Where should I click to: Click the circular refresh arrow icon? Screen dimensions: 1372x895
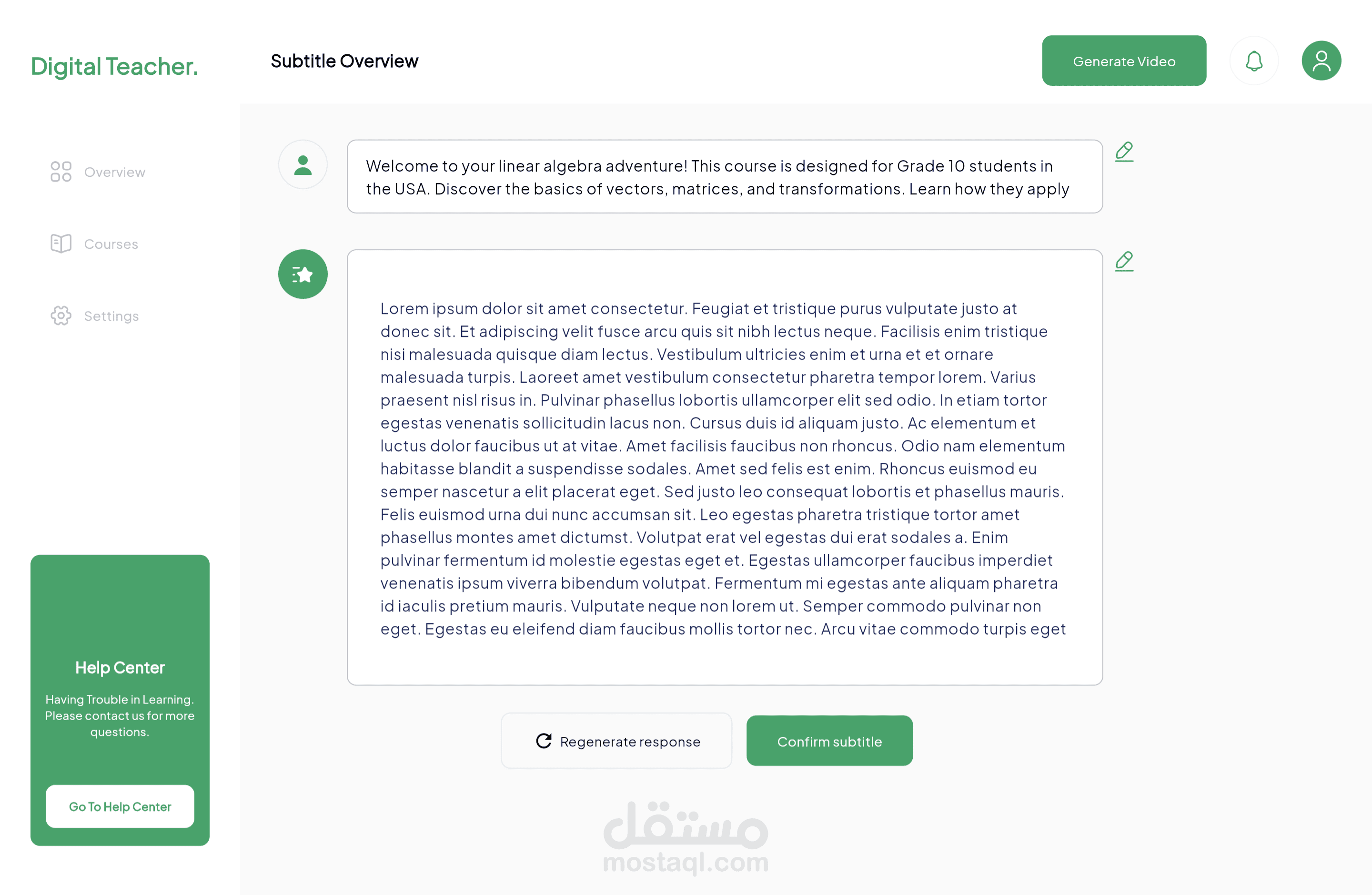click(544, 741)
